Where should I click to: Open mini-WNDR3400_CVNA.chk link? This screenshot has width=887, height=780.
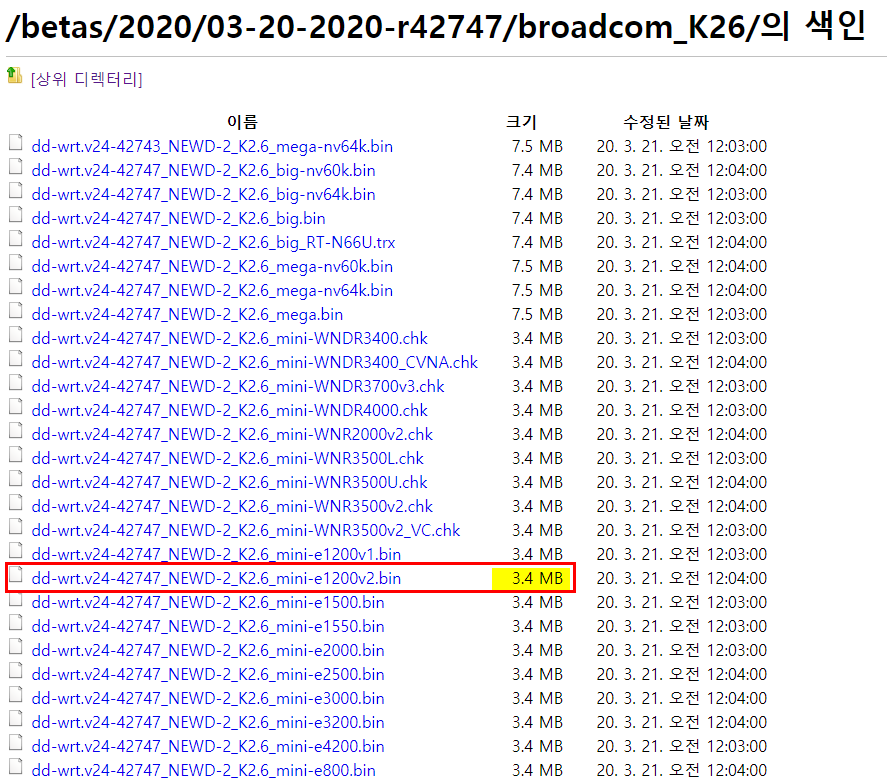tap(255, 363)
